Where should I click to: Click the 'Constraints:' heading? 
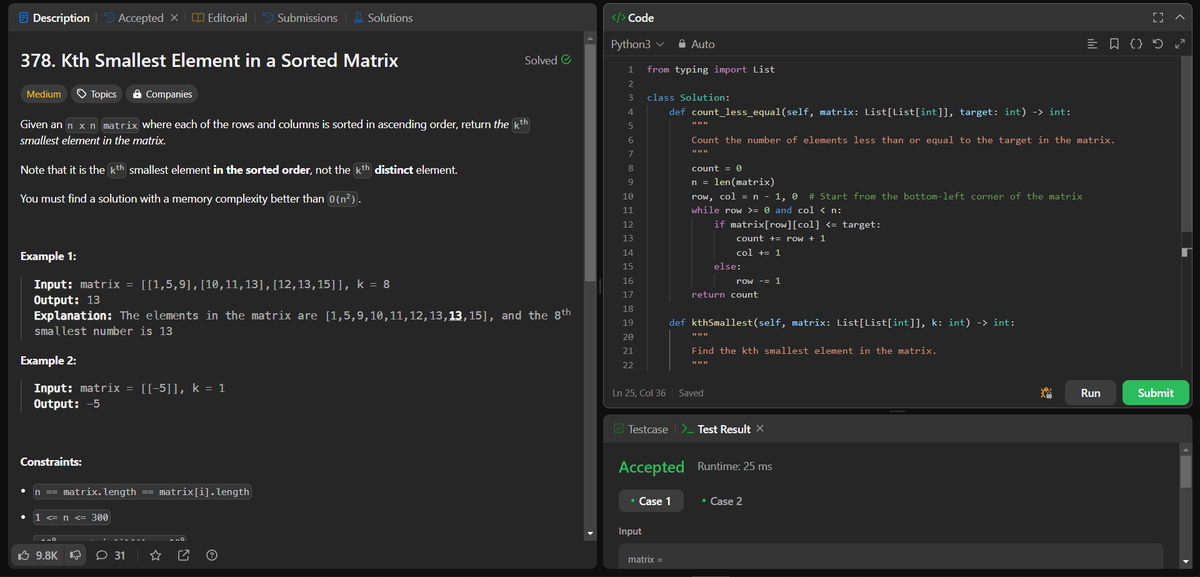[x=51, y=462]
